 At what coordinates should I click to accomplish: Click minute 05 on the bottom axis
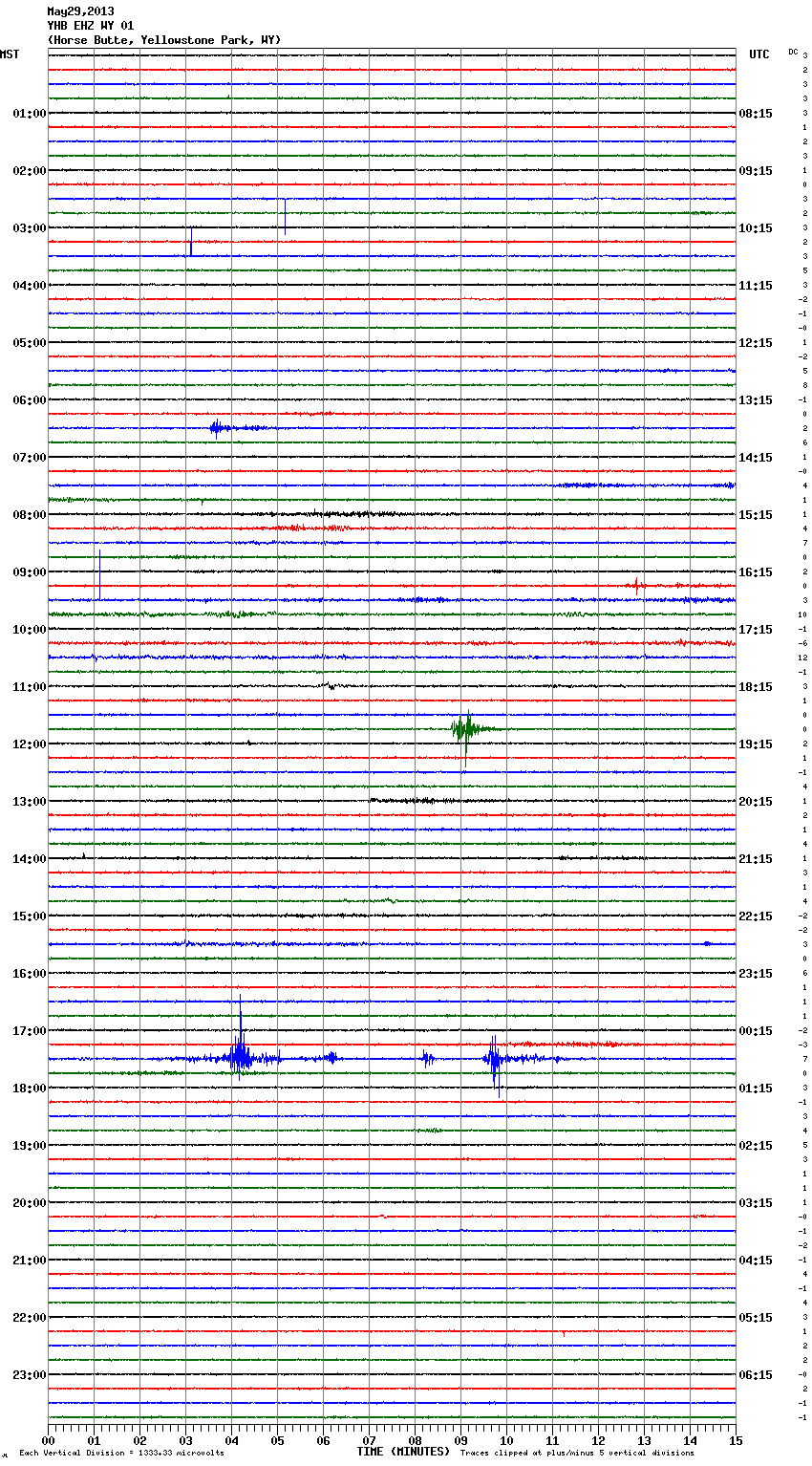(277, 1440)
